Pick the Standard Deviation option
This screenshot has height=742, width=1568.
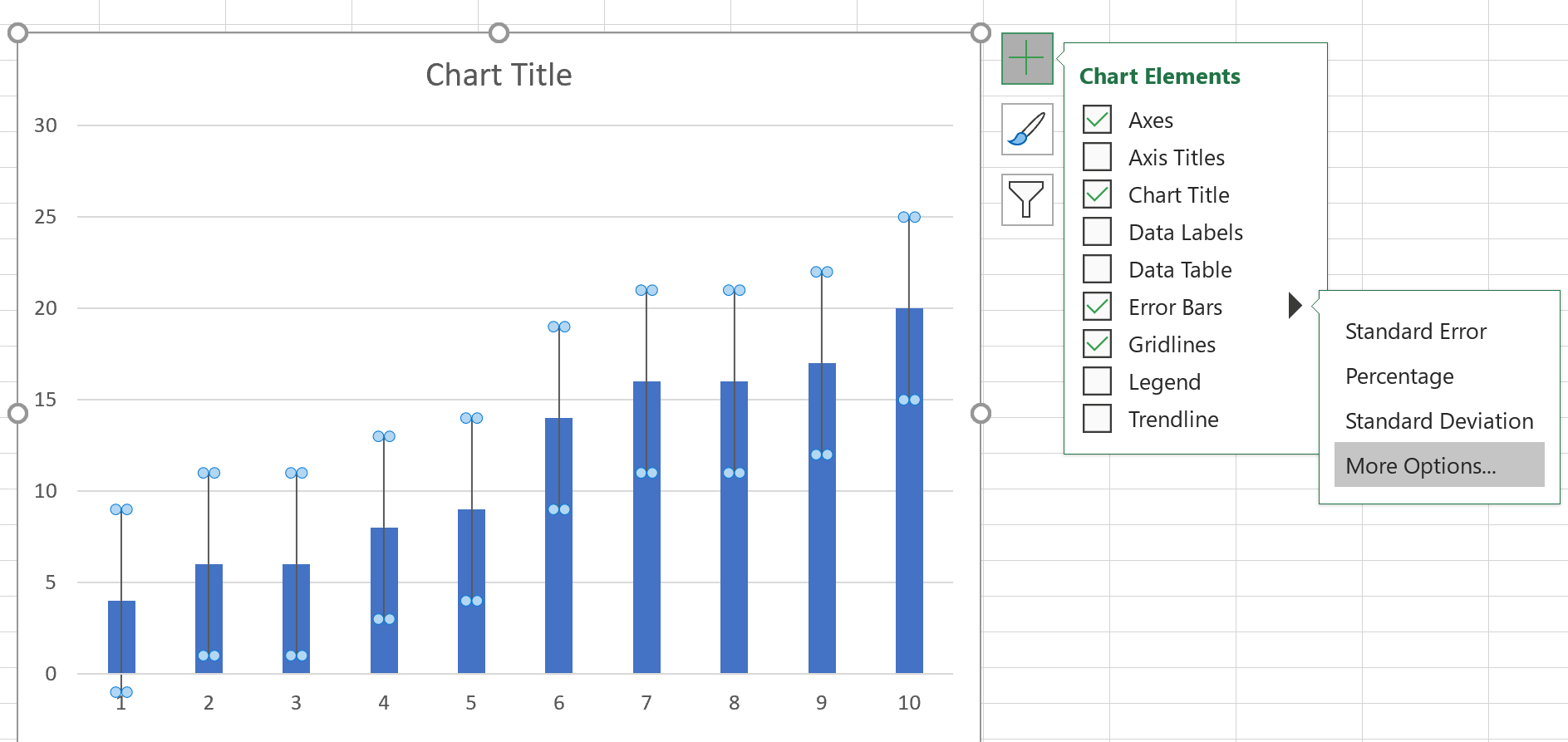(1439, 421)
